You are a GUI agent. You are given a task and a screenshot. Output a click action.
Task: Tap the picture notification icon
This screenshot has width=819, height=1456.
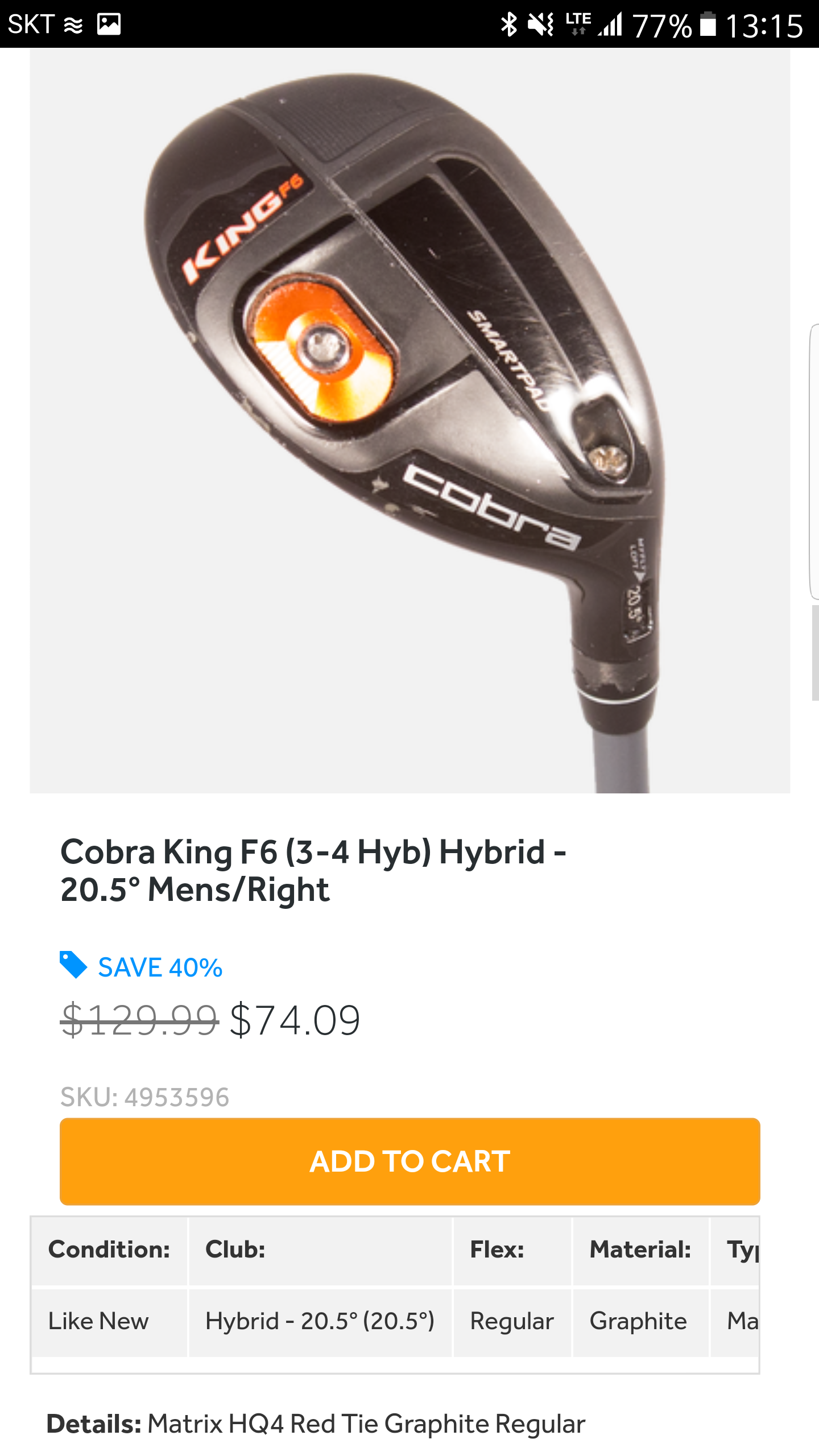(x=109, y=24)
